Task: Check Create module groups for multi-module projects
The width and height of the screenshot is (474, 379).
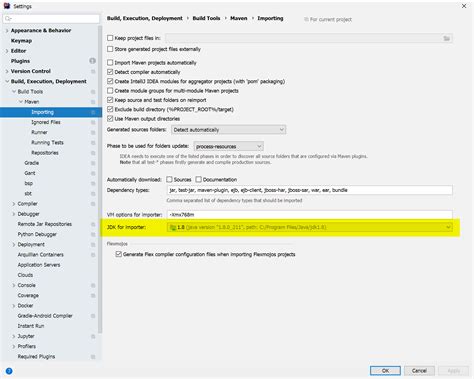Action: 110,90
